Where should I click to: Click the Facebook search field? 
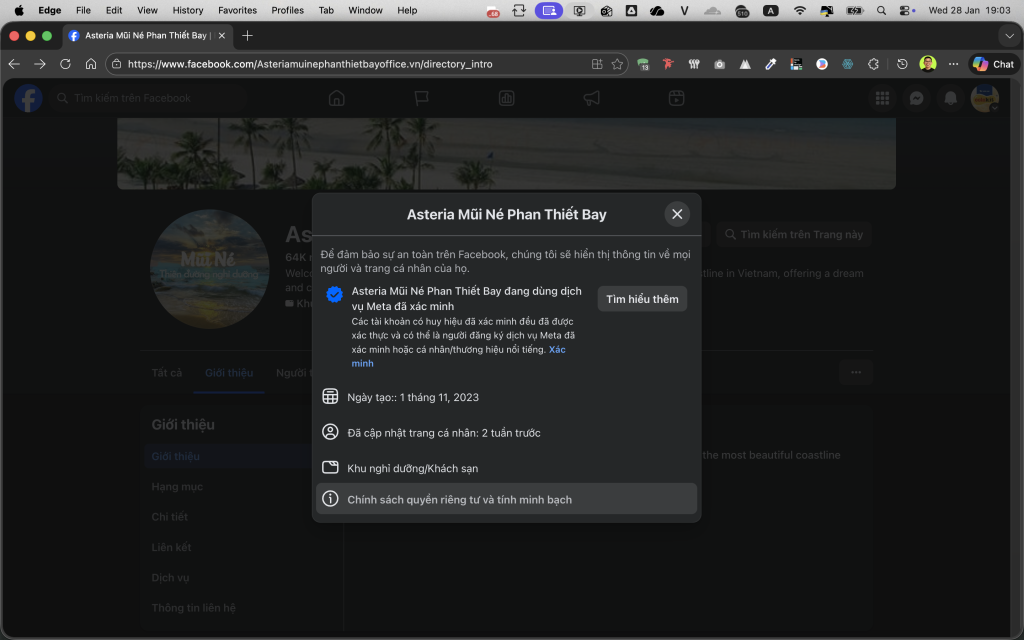click(x=132, y=98)
